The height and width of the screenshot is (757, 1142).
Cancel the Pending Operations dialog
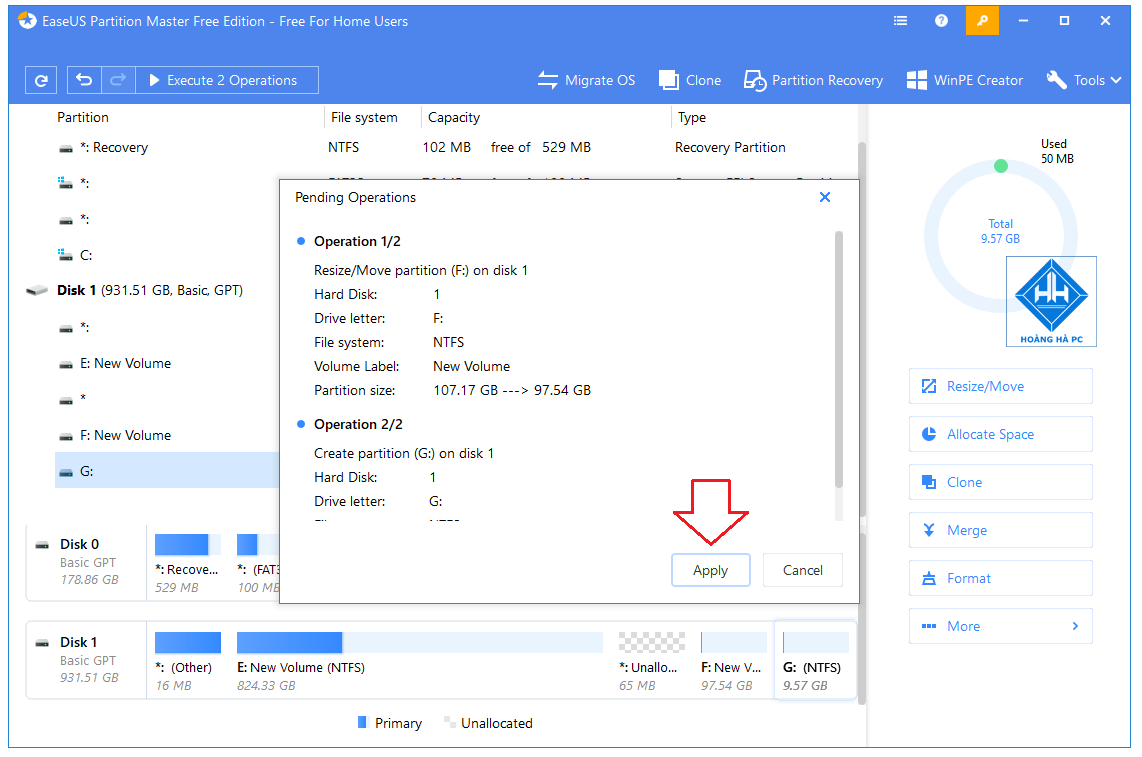click(x=802, y=569)
